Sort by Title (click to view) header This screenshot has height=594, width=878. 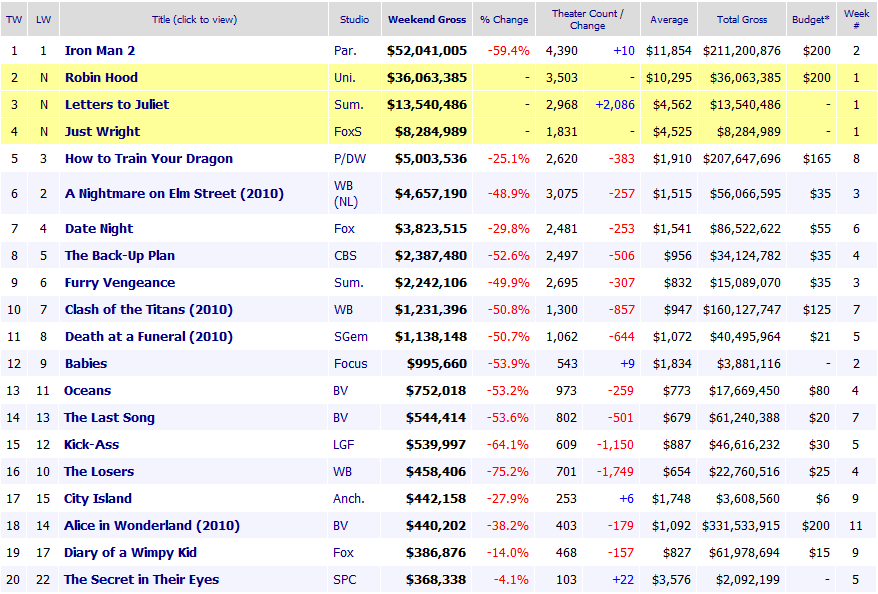coord(194,20)
